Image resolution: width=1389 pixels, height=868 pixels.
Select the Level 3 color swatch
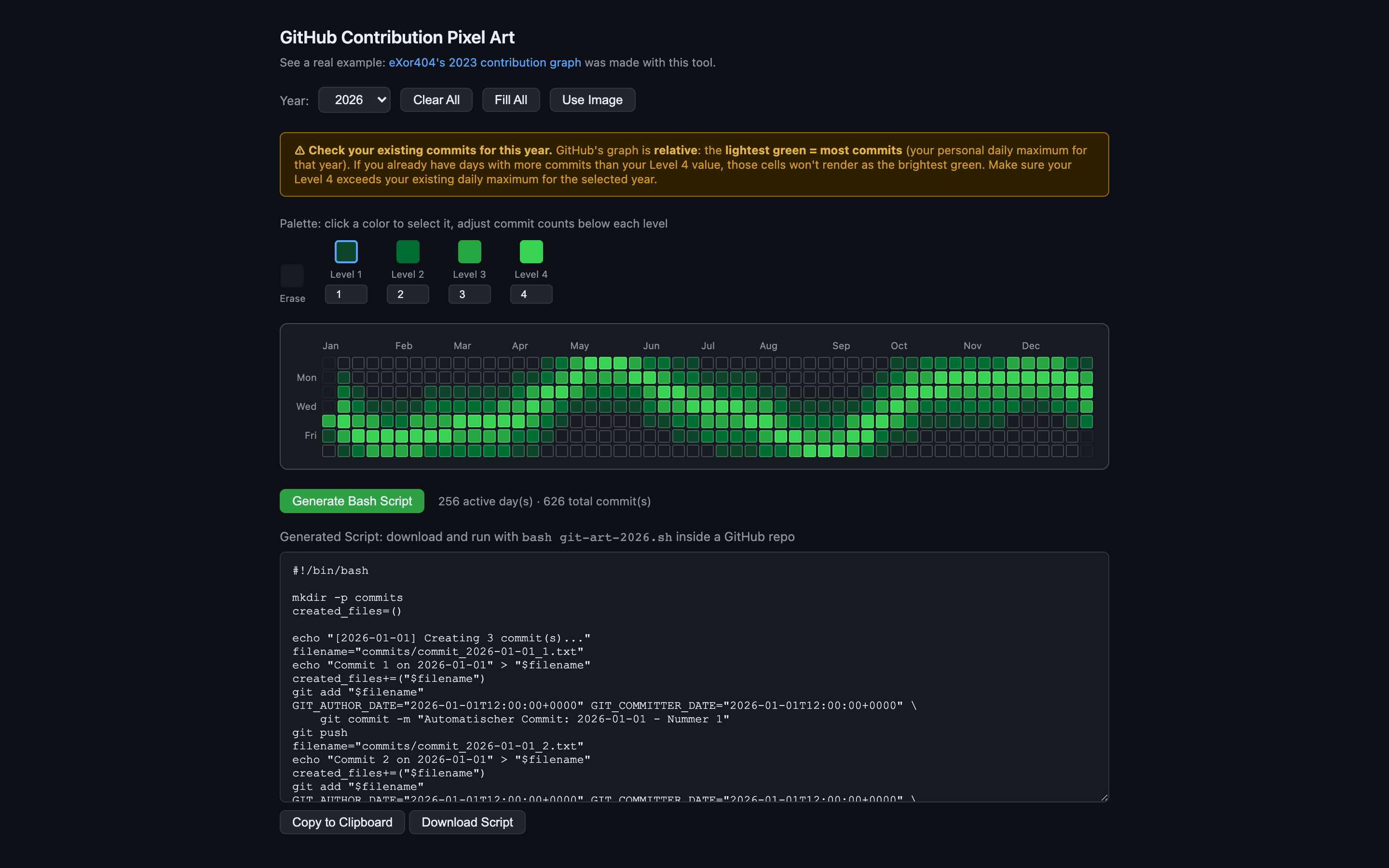(x=469, y=252)
